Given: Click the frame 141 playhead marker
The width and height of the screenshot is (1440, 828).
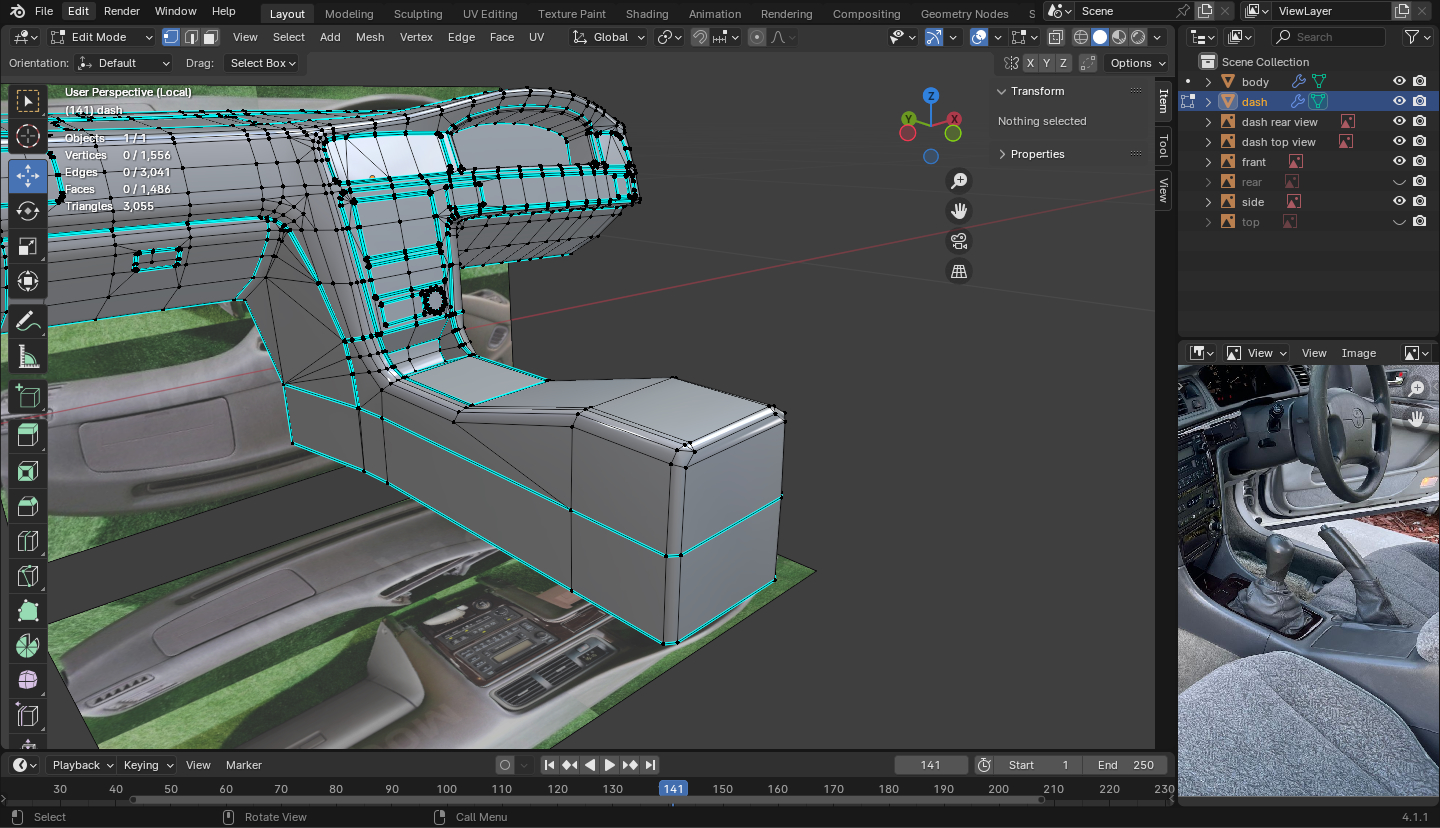Looking at the screenshot, I should point(673,789).
